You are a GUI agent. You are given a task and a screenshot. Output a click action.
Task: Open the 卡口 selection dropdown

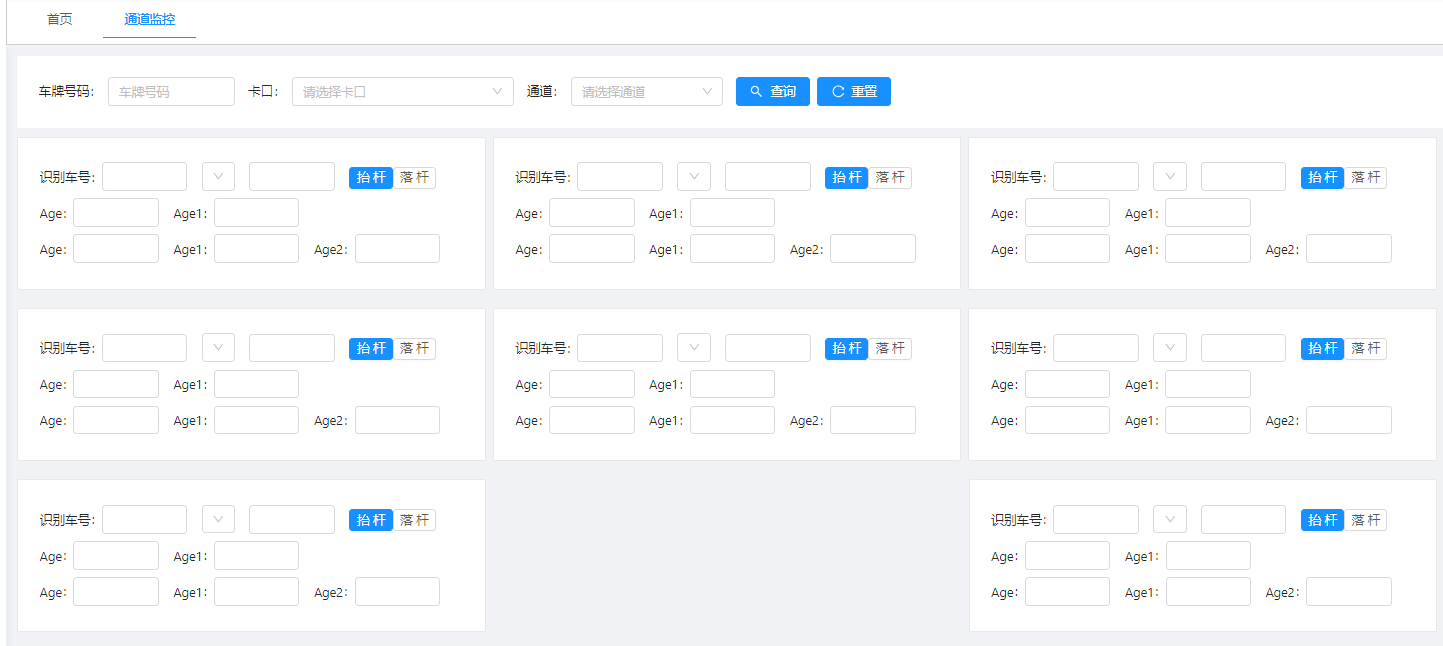[x=402, y=92]
